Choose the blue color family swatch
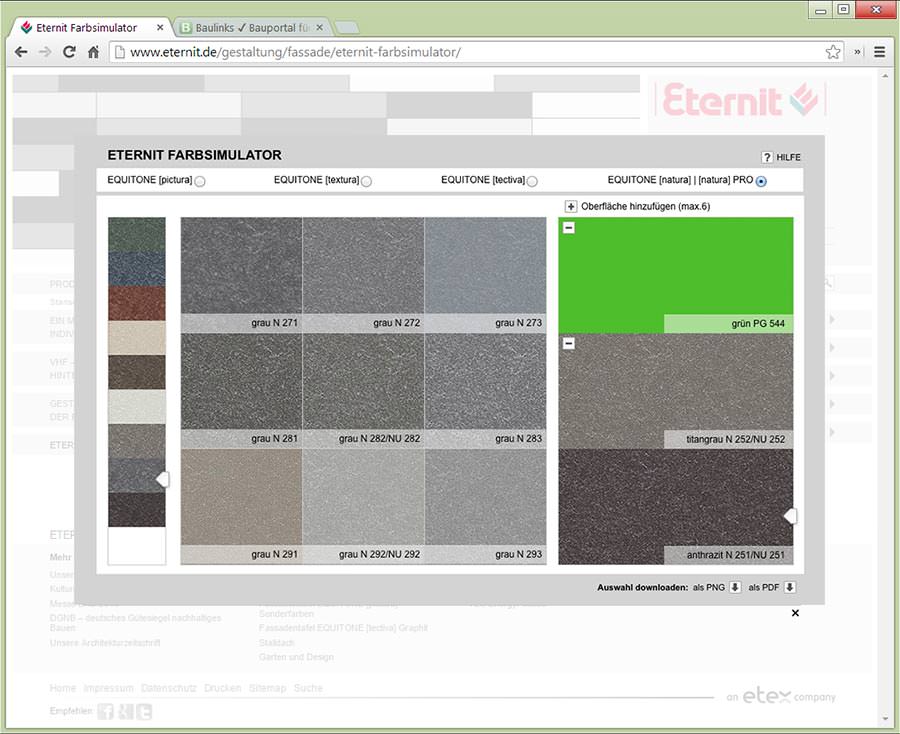The width and height of the screenshot is (900, 734). coord(137,269)
